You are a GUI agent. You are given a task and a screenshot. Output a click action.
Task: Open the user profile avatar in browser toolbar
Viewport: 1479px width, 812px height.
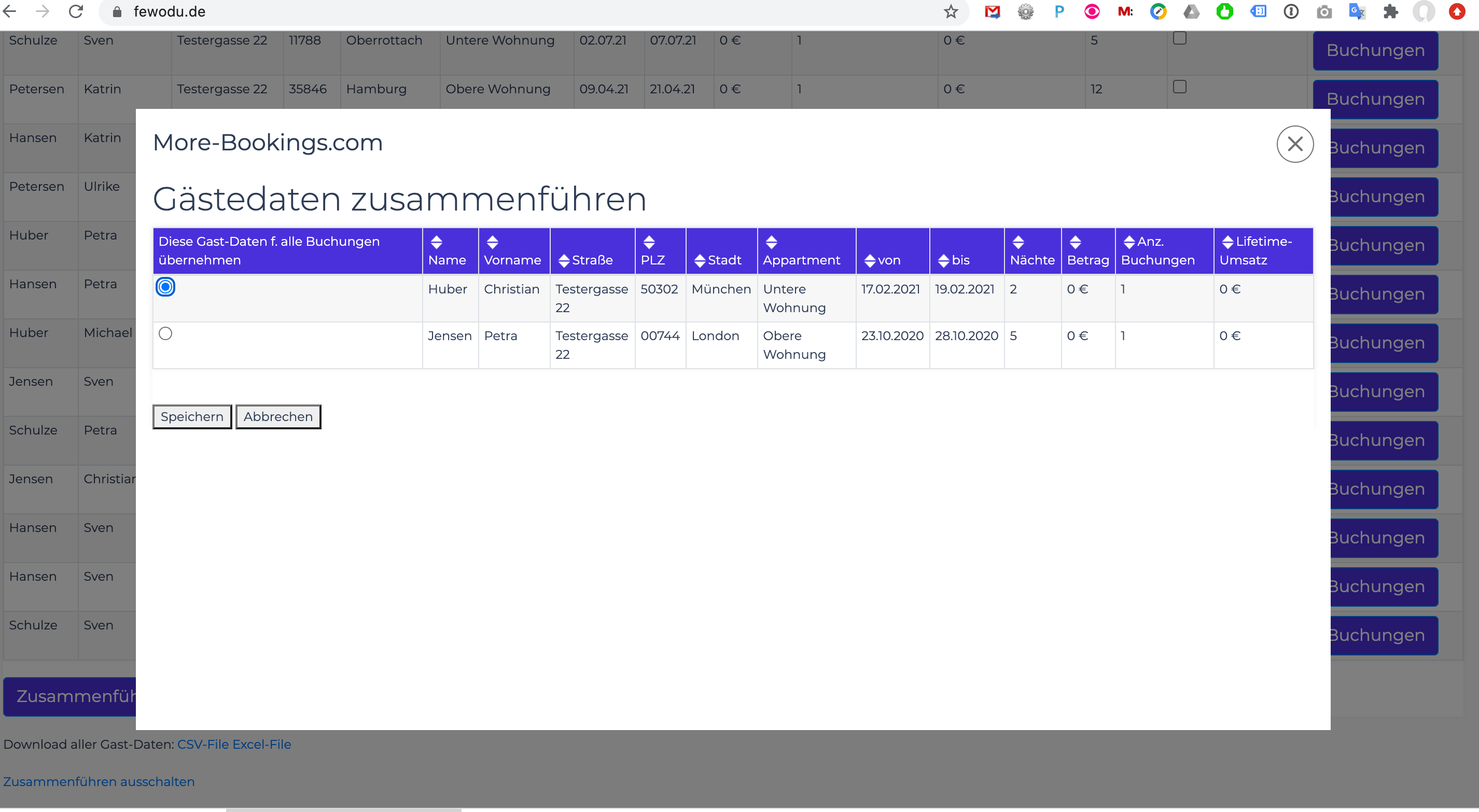[1424, 11]
